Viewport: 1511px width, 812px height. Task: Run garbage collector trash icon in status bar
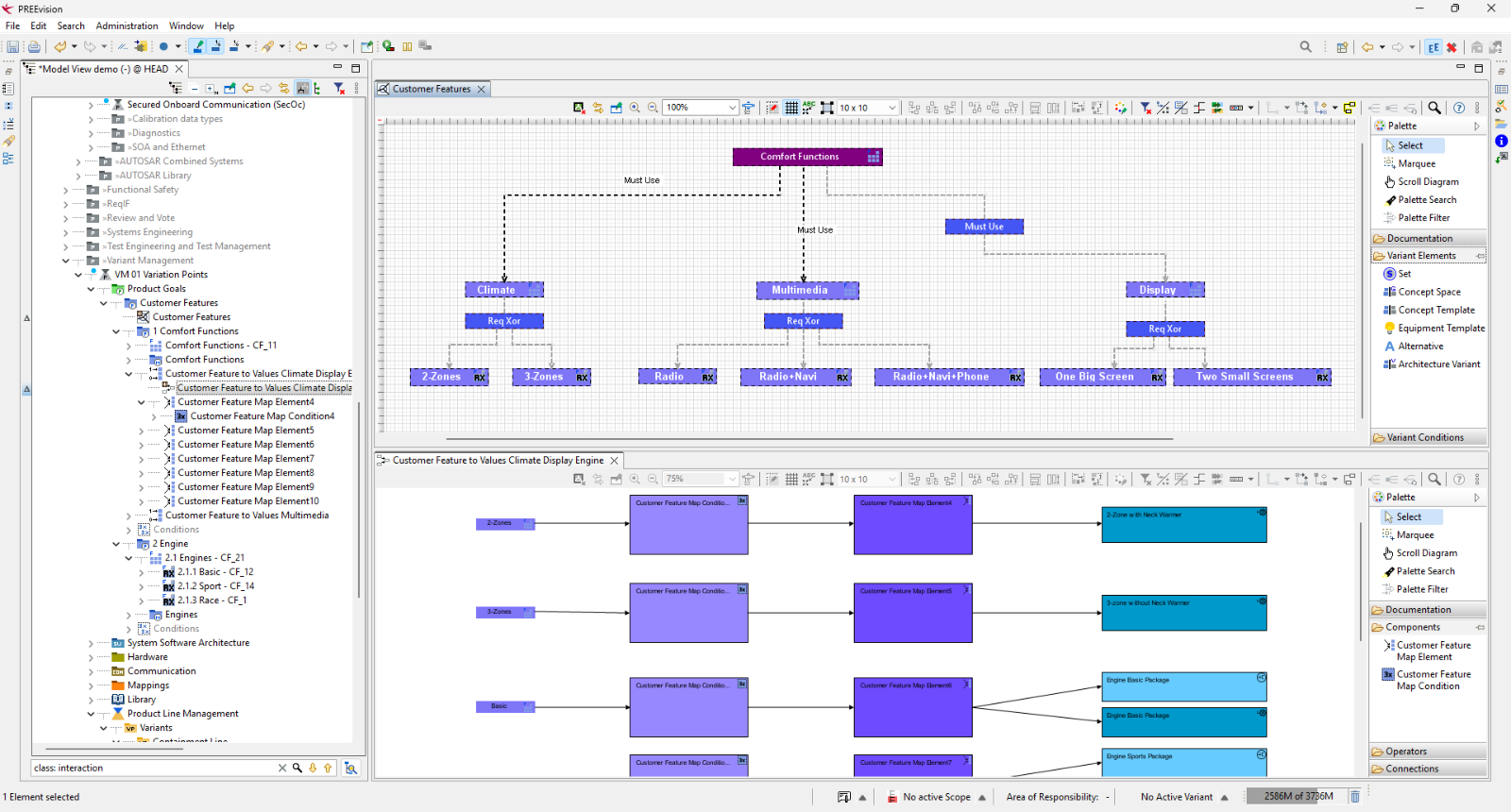click(x=1354, y=796)
